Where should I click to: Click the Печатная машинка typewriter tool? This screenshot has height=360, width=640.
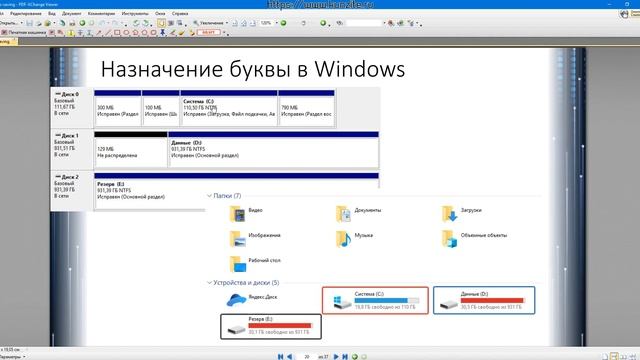pos(24,33)
